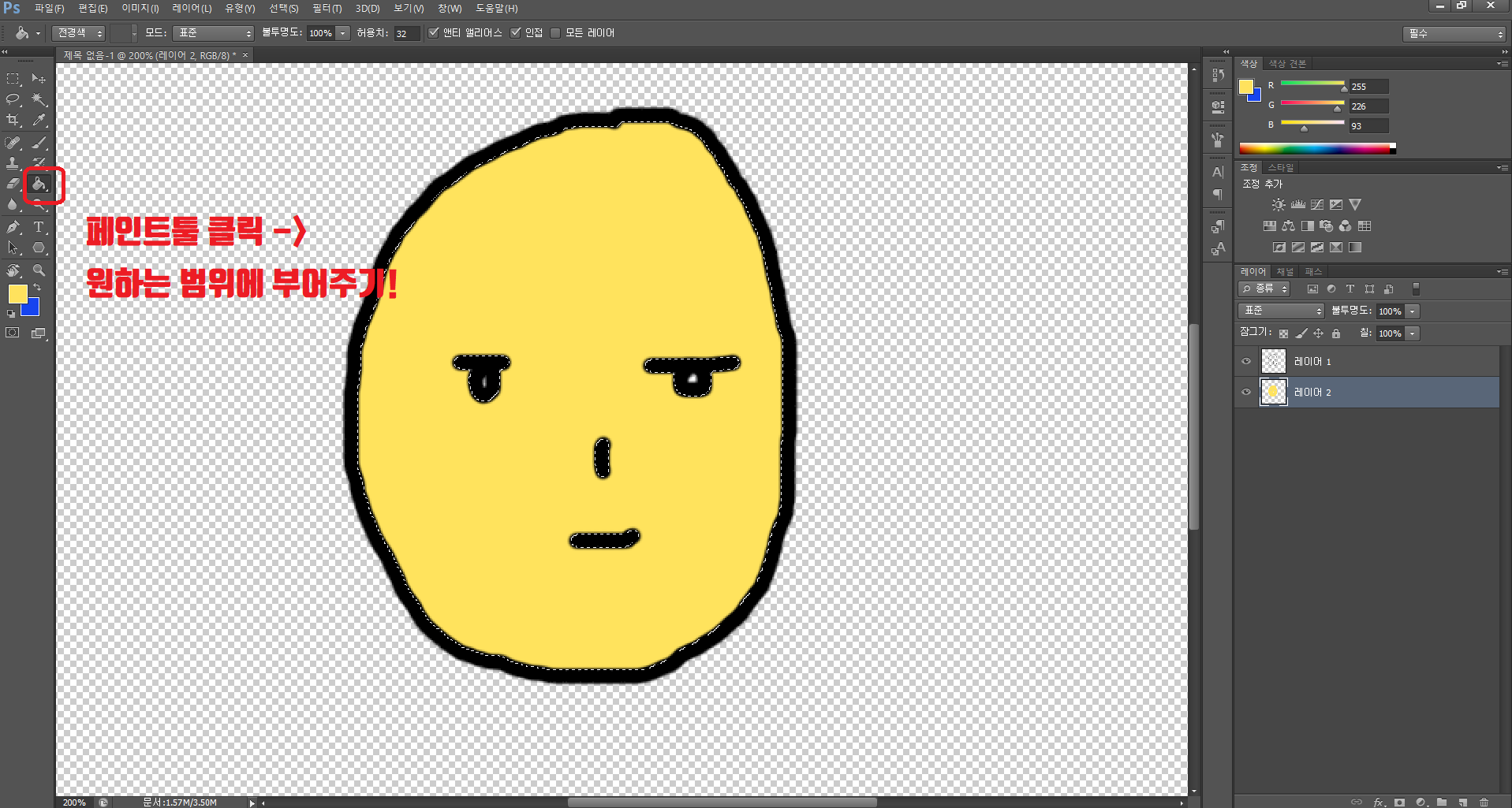
Task: Add a Curves adjustment
Action: [1317, 204]
